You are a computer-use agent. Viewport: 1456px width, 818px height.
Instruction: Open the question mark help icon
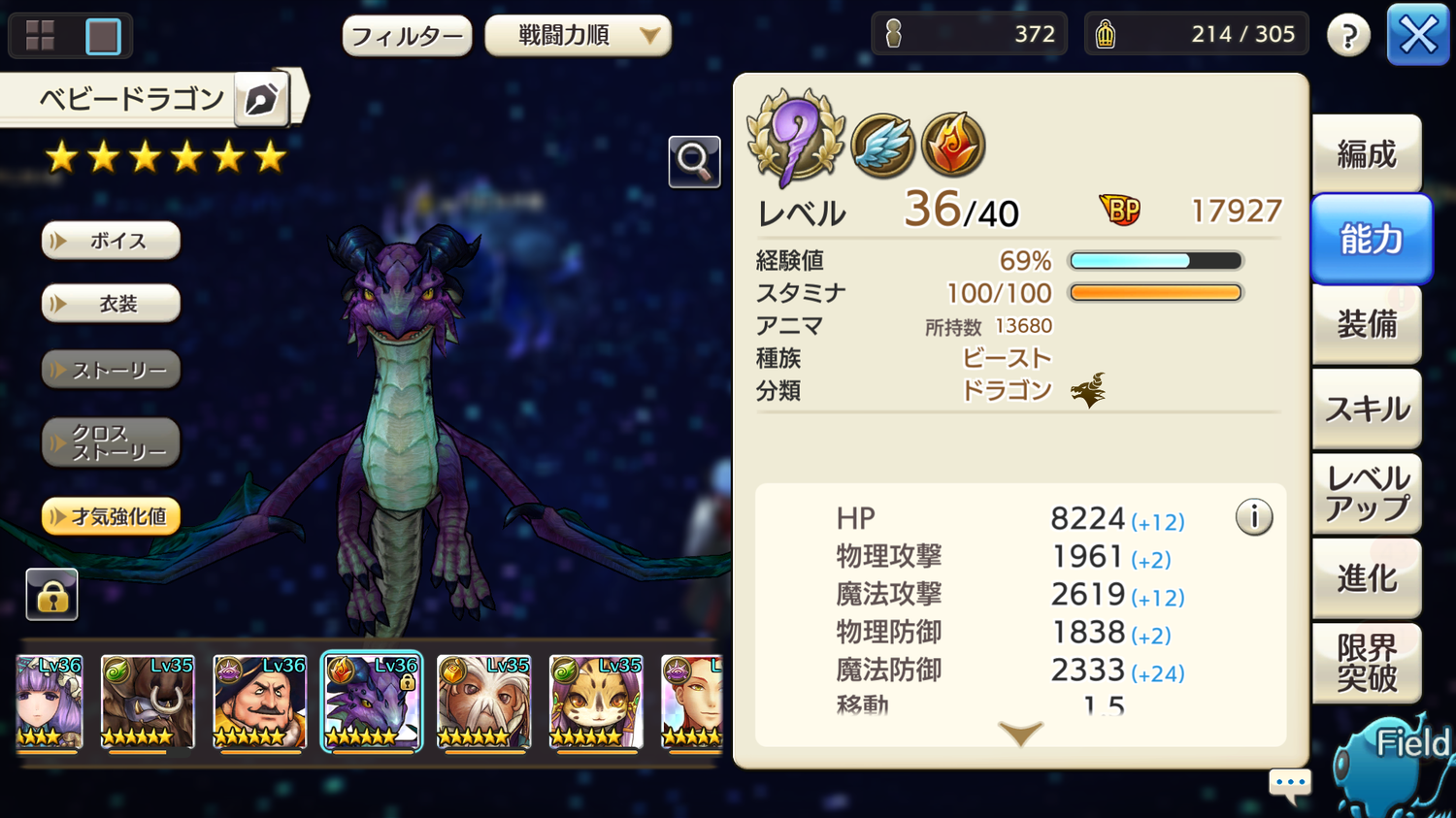pyautogui.click(x=1348, y=36)
